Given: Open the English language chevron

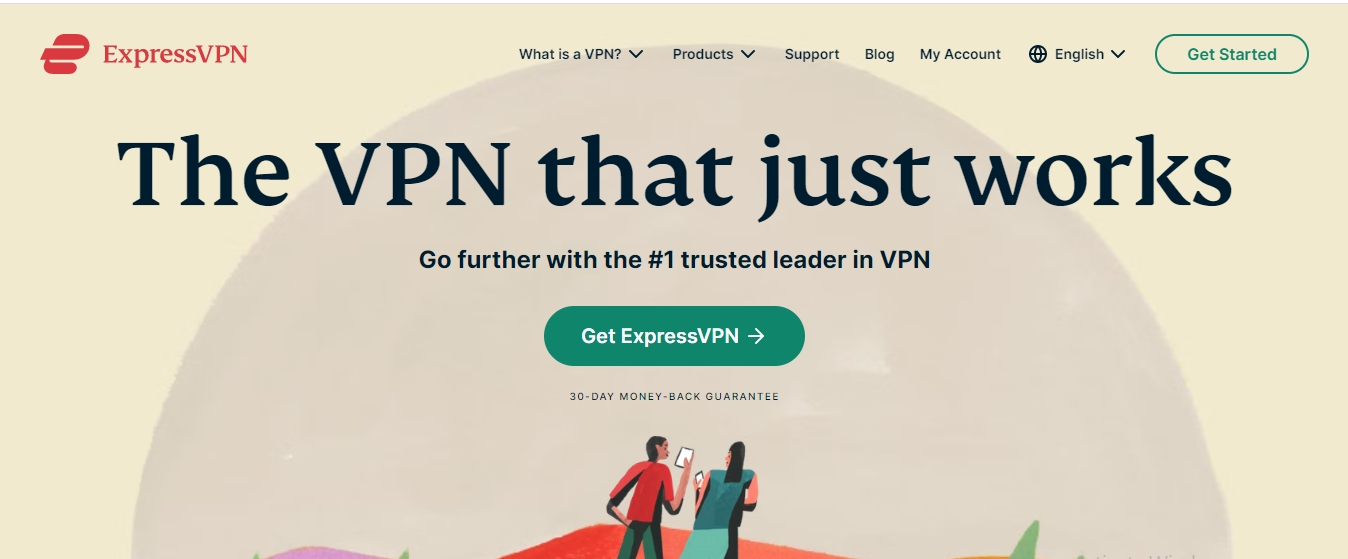Looking at the screenshot, I should click(x=1118, y=54).
